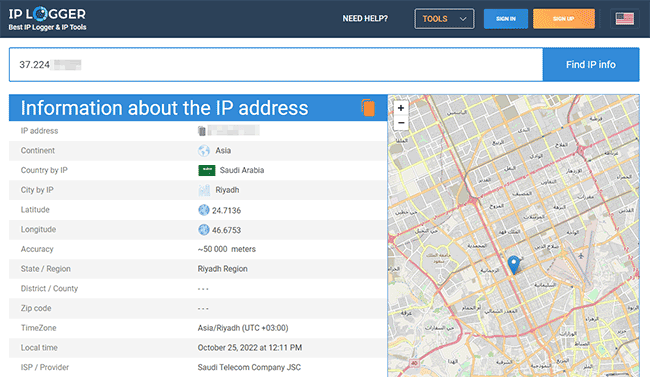The width and height of the screenshot is (650, 377).
Task: Select the ~50 000 meters accuracy value
Action: (227, 249)
